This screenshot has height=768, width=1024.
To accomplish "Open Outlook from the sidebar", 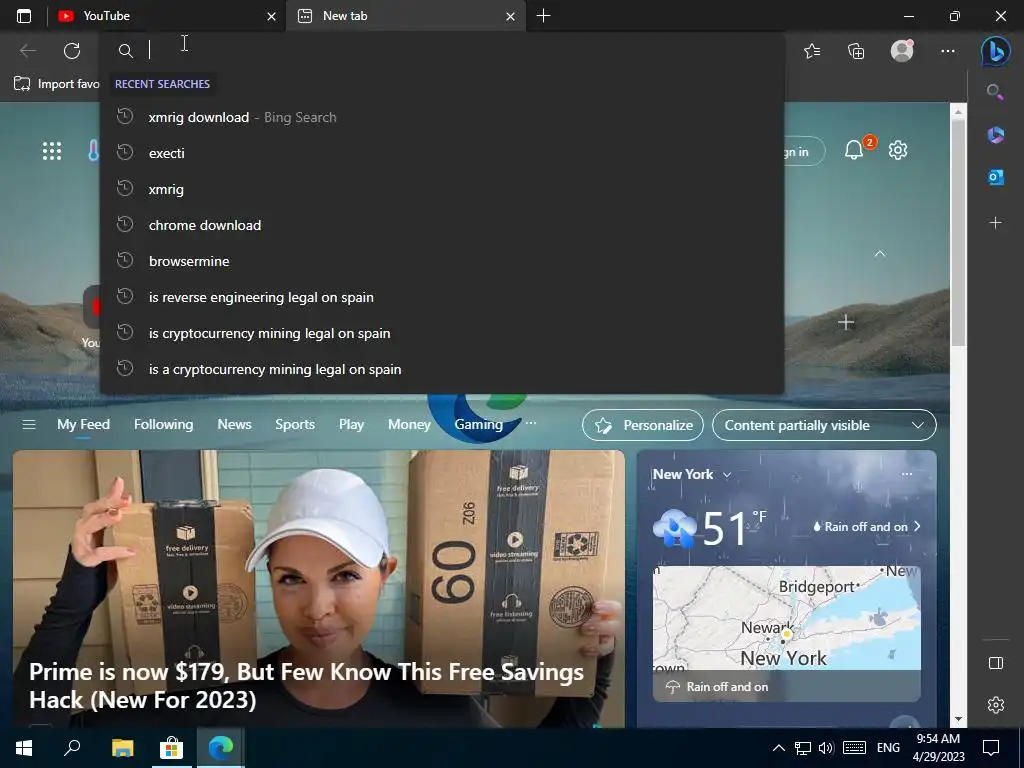I will pyautogui.click(x=995, y=177).
